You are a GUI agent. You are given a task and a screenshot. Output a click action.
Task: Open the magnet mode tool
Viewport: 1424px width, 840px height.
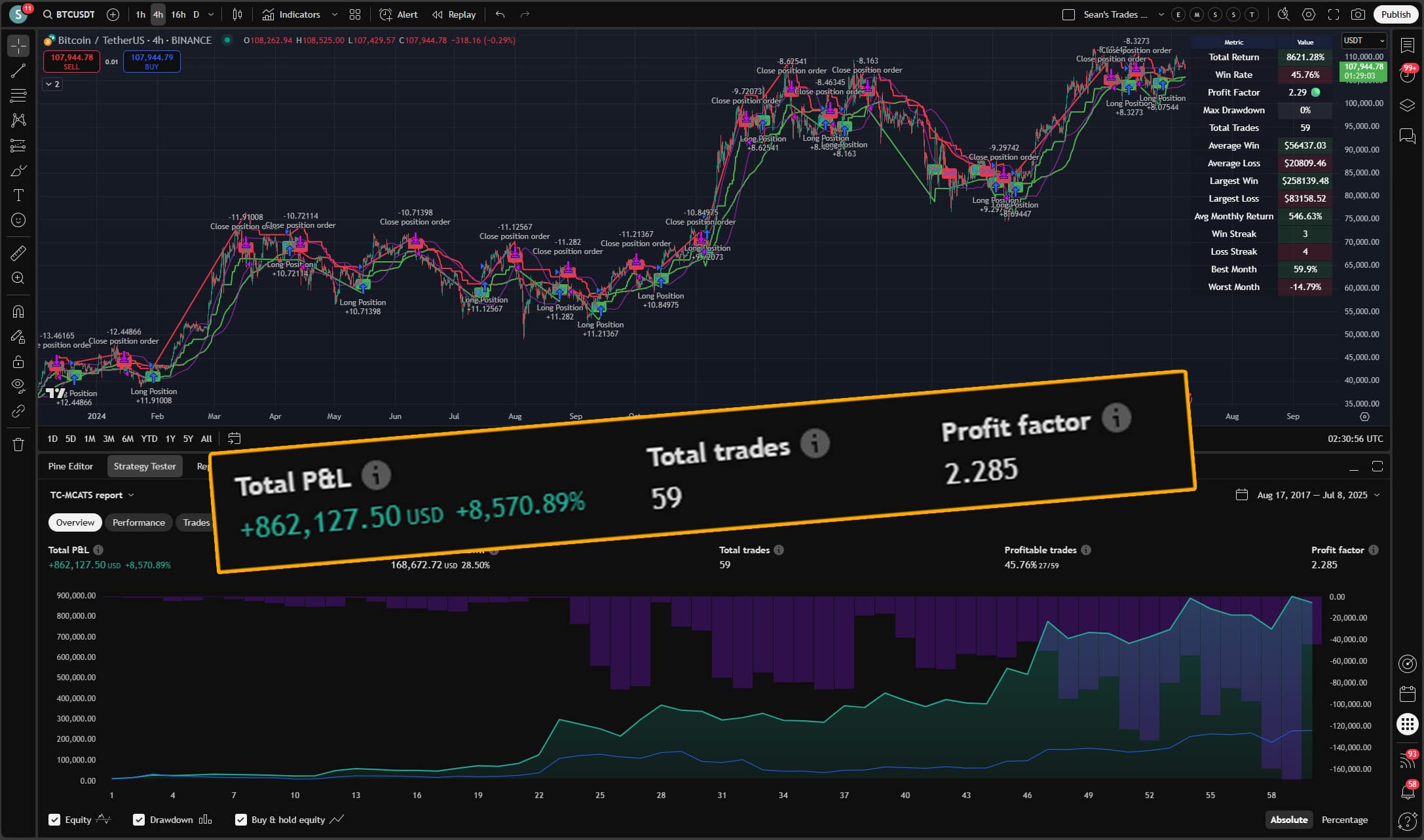tap(18, 312)
